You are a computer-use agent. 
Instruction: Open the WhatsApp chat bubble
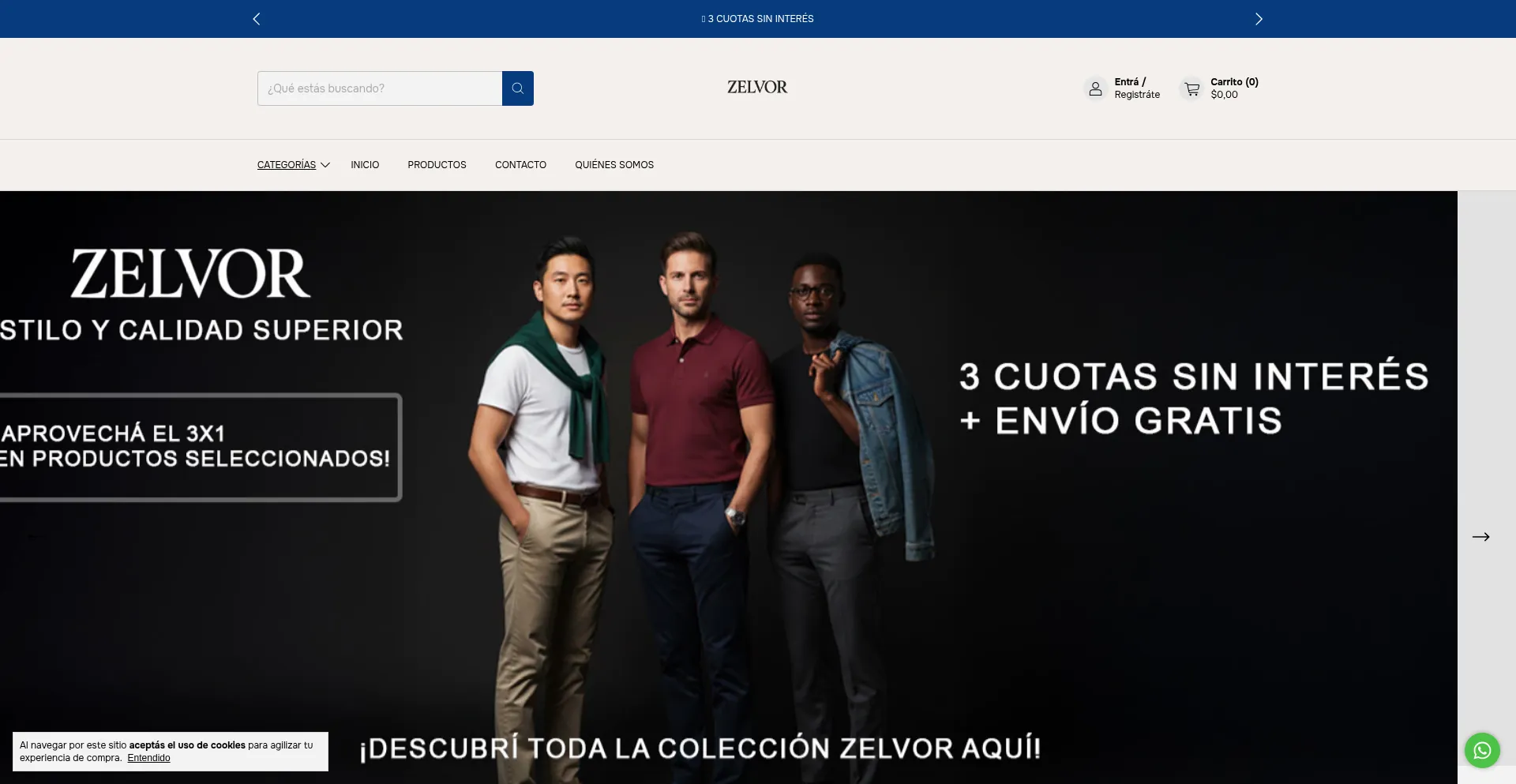[1482, 750]
